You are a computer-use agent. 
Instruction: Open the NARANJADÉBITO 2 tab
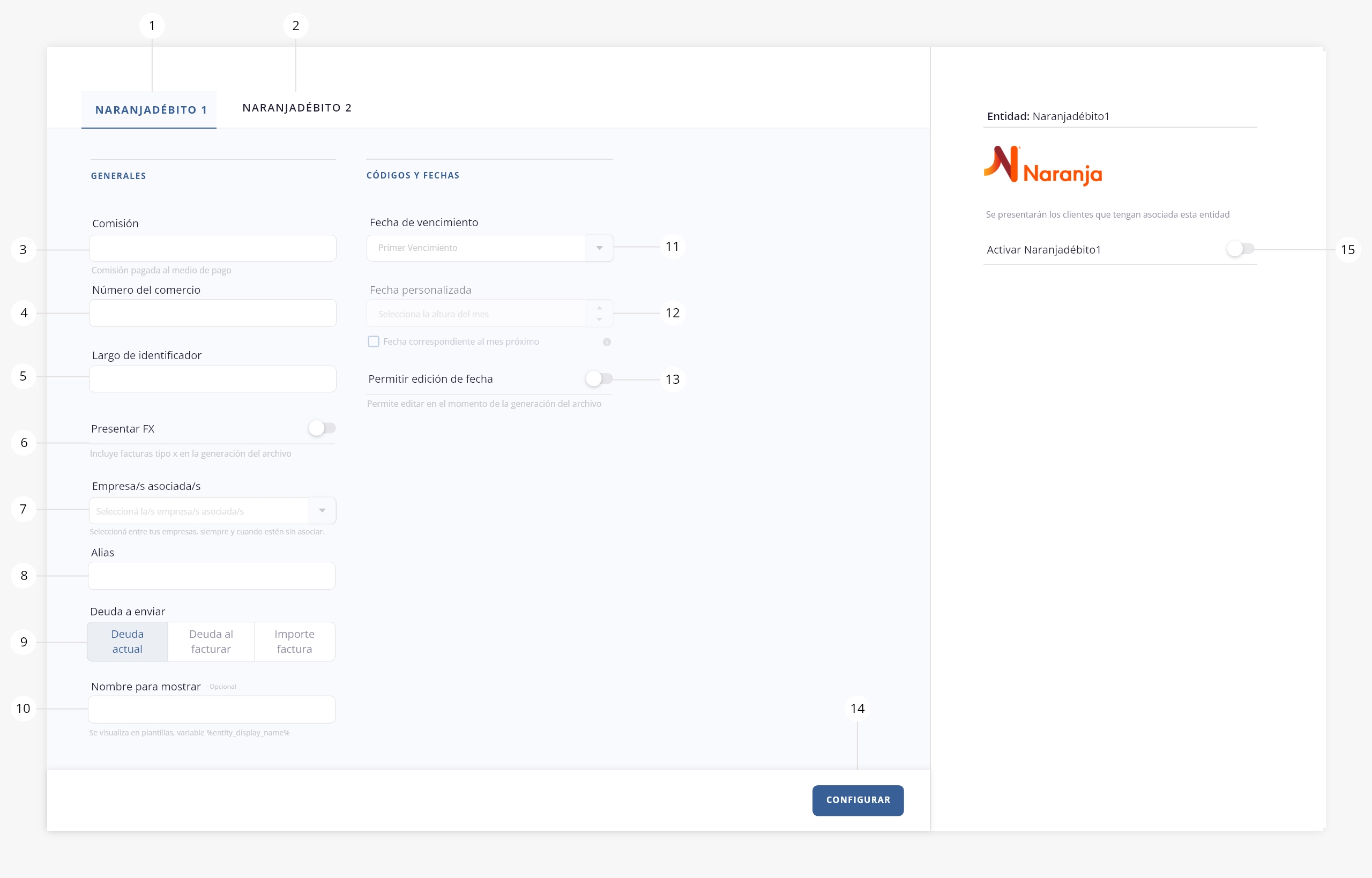[296, 108]
